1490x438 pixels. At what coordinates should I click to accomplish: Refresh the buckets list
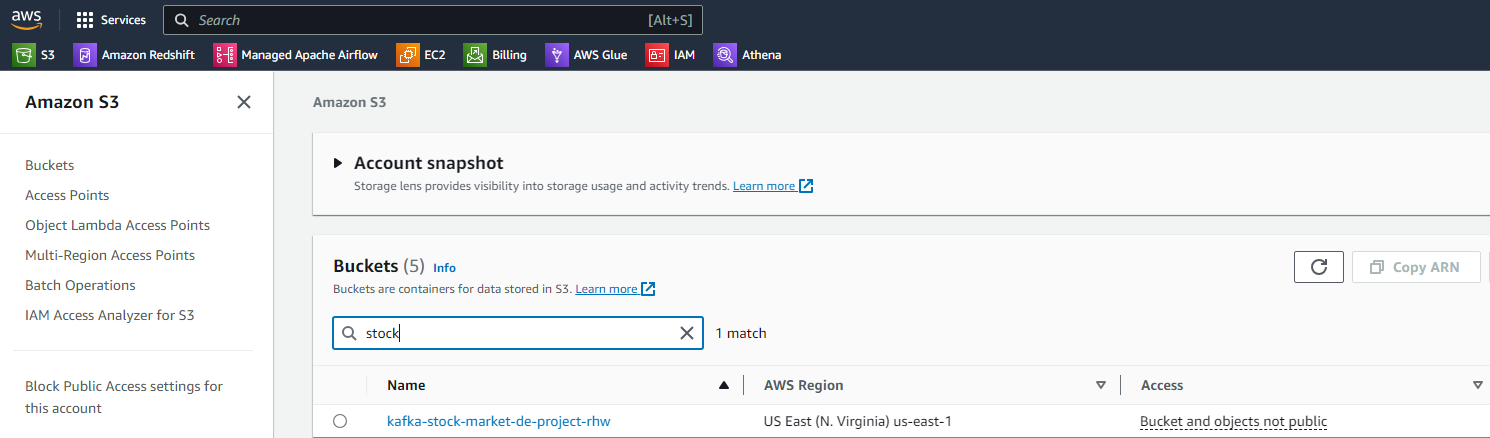coord(1319,267)
